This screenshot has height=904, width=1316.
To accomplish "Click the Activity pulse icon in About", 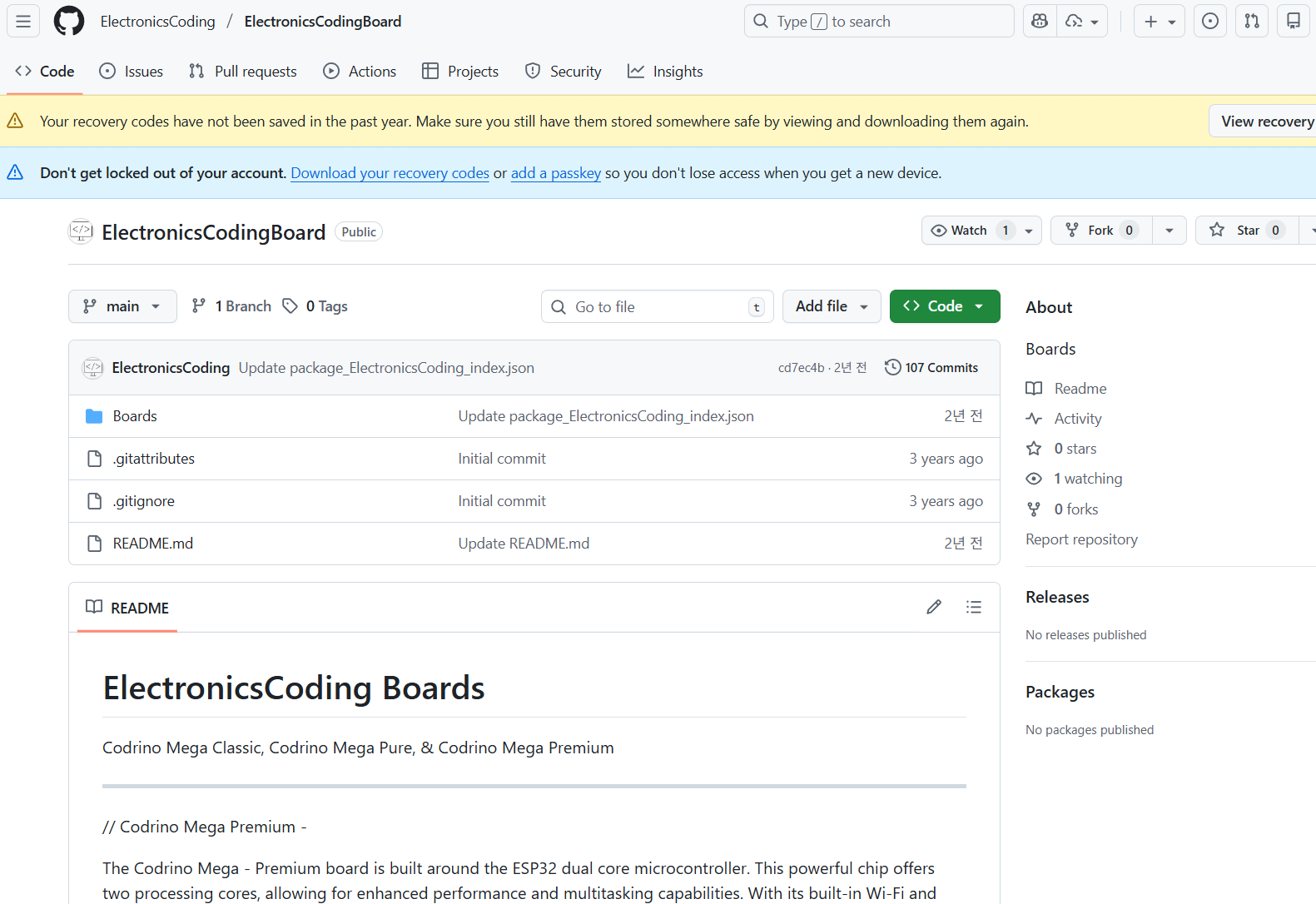I will pos(1034,419).
